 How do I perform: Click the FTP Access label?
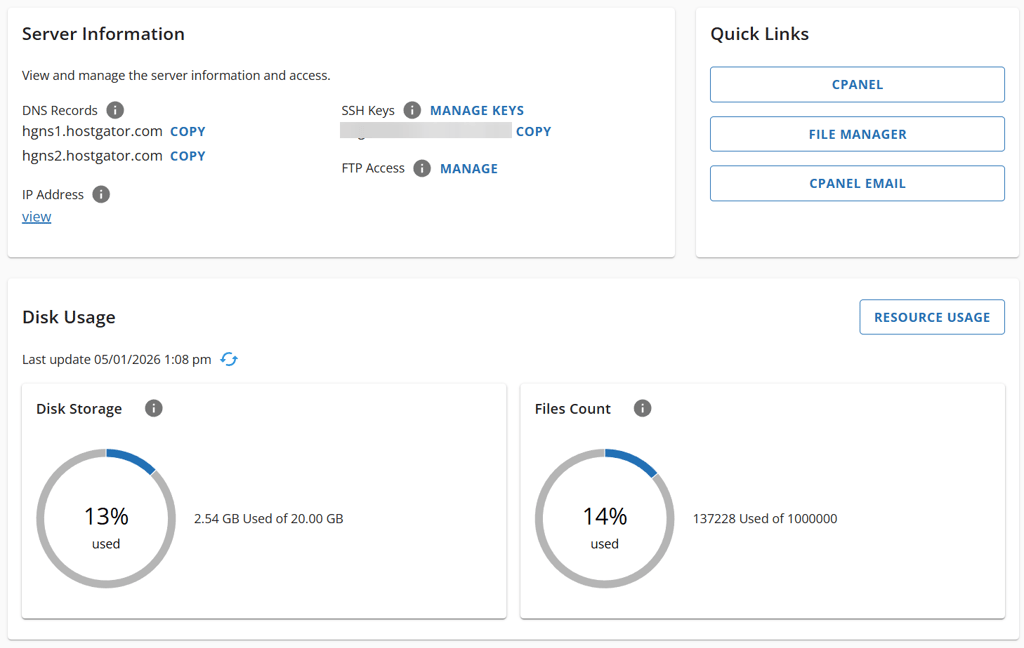[373, 169]
